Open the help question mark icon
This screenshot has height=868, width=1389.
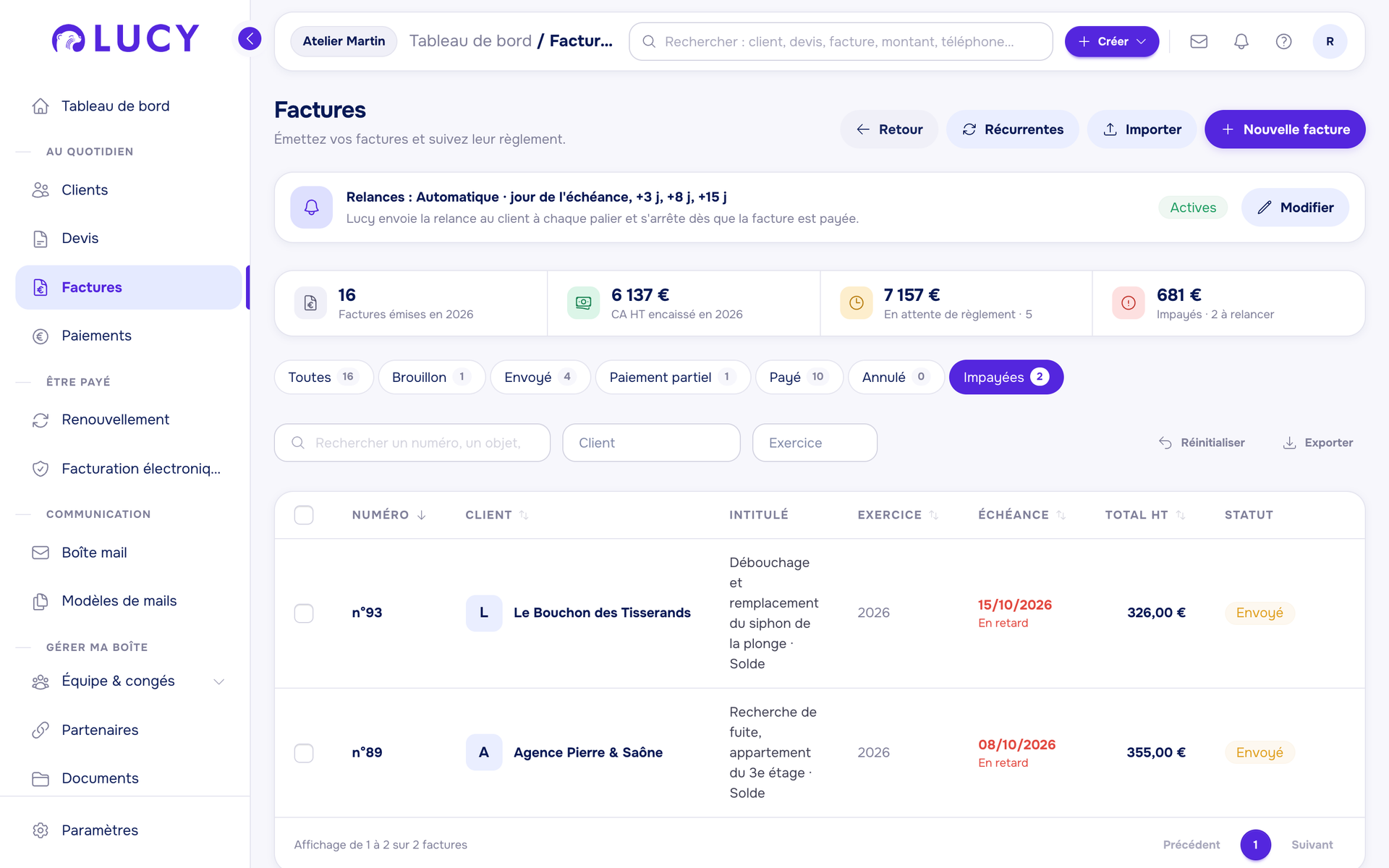click(1283, 41)
